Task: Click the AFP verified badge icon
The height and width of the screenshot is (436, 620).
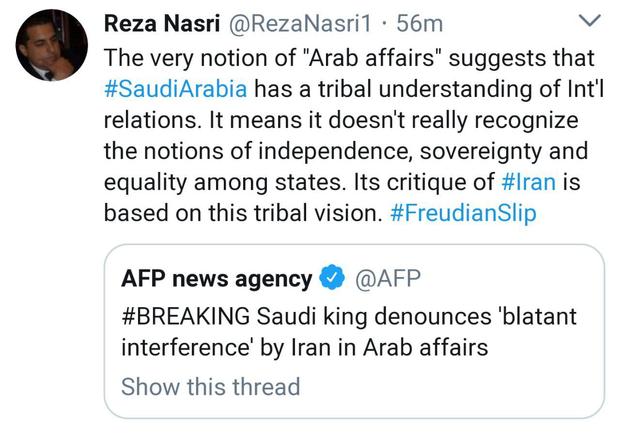Action: (332, 277)
